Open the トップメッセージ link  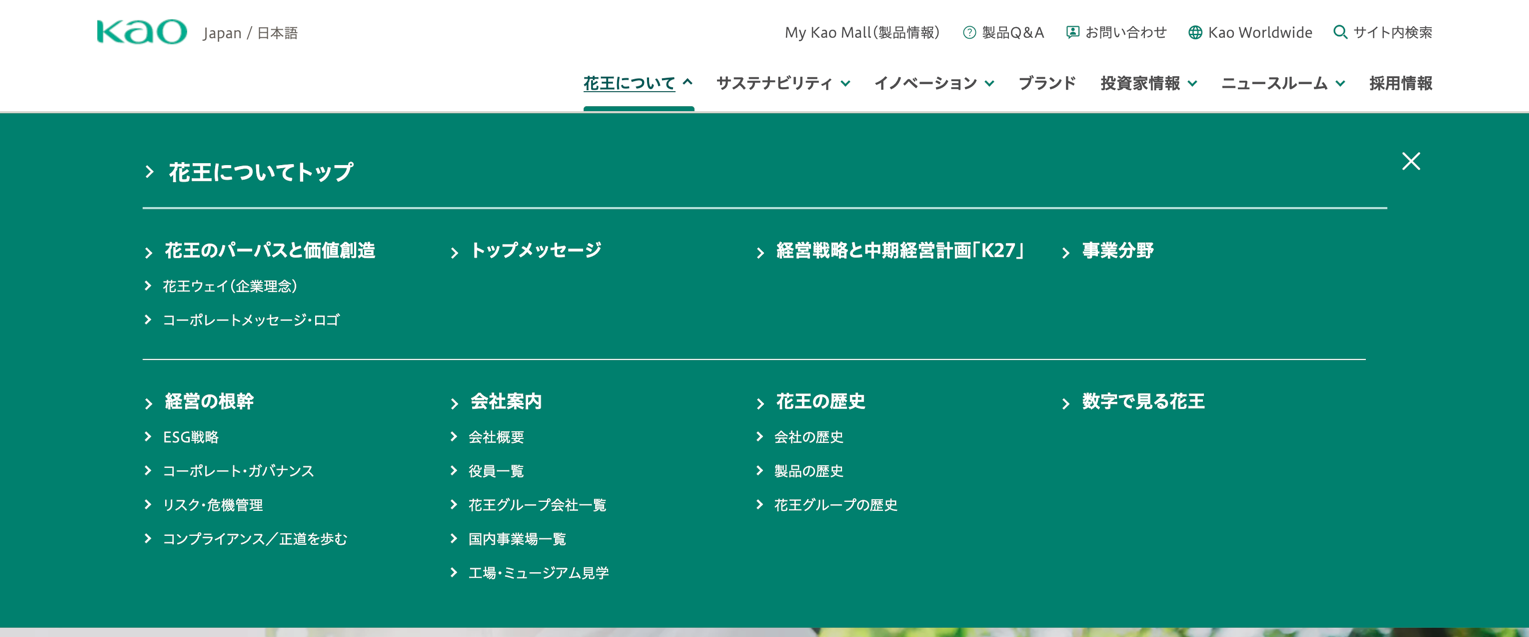click(x=535, y=251)
